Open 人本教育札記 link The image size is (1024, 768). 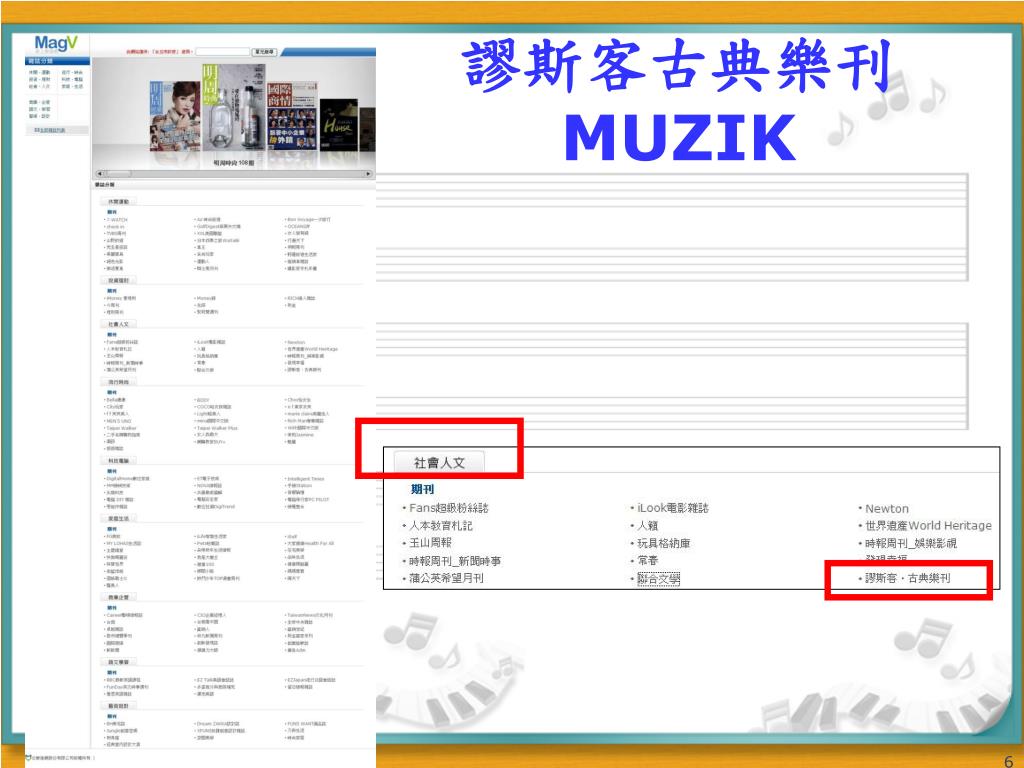[441, 526]
